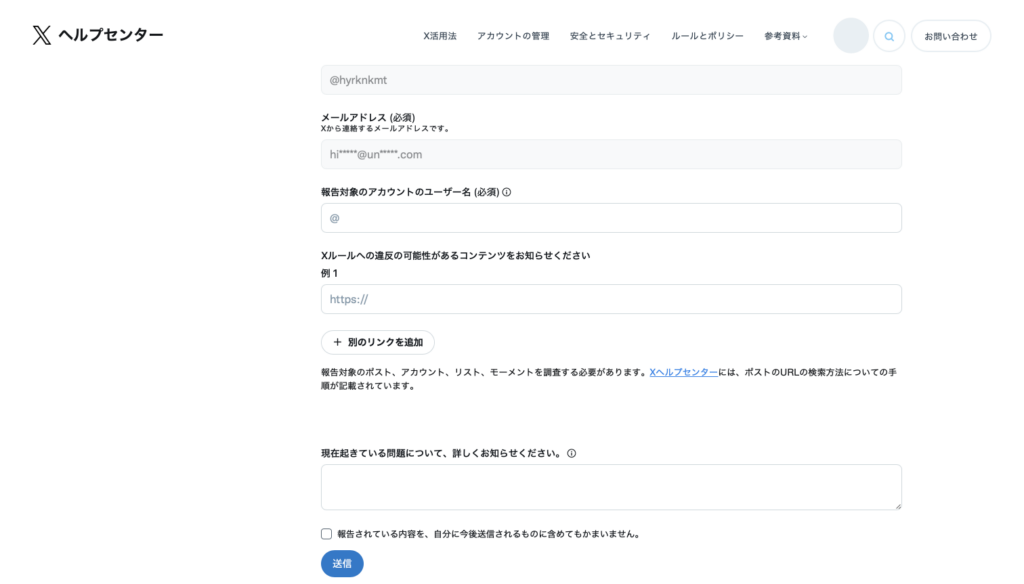Viewport: 1024px width, 584px height.
Task: Click the 例 1 https:// URL field
Action: click(x=611, y=299)
